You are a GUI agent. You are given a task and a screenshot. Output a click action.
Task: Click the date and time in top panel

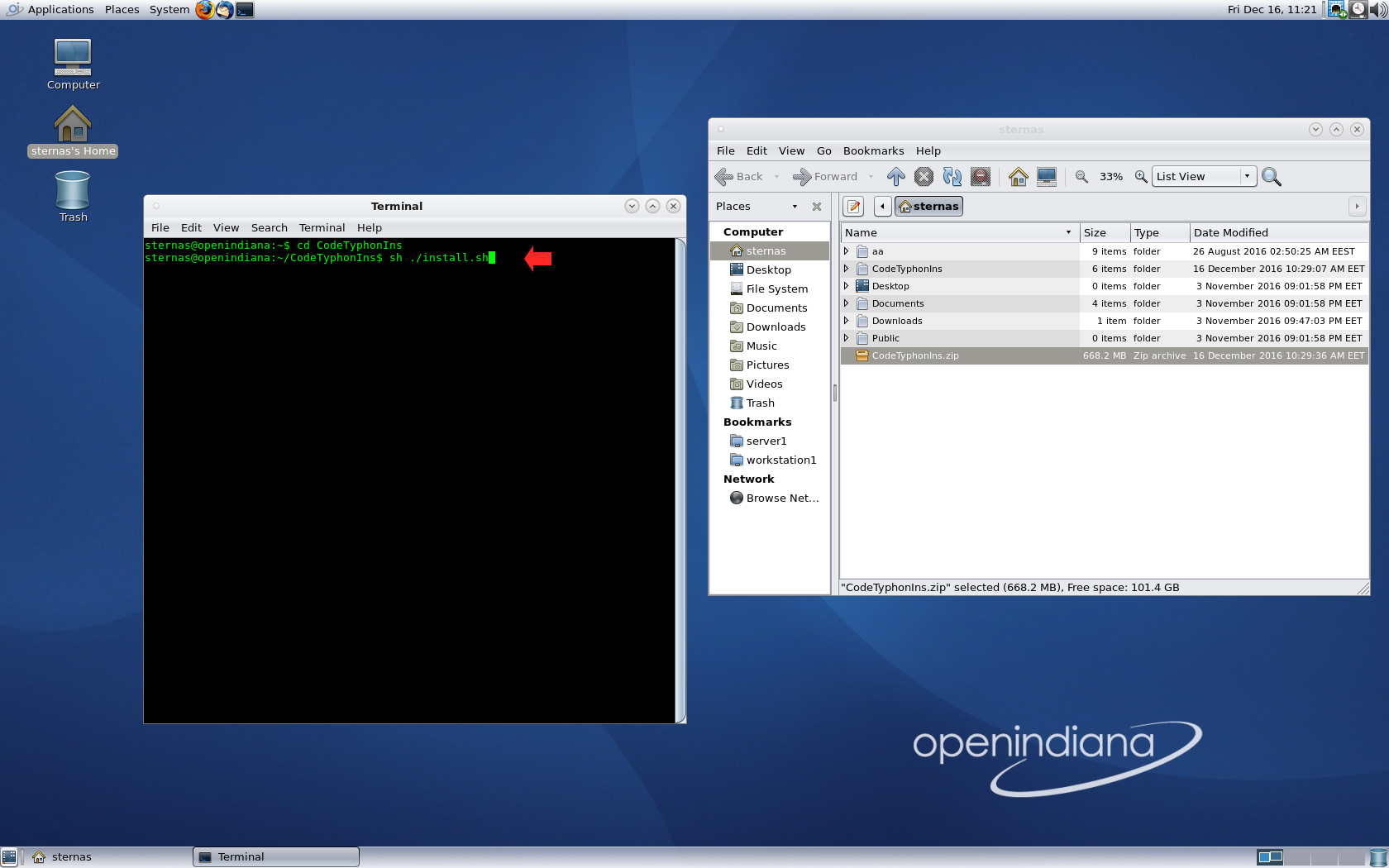pyautogui.click(x=1272, y=10)
